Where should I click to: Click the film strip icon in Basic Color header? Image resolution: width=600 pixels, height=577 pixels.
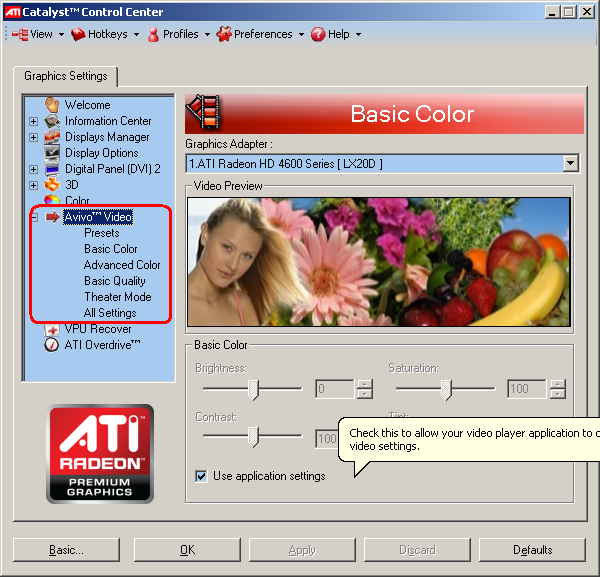click(203, 111)
